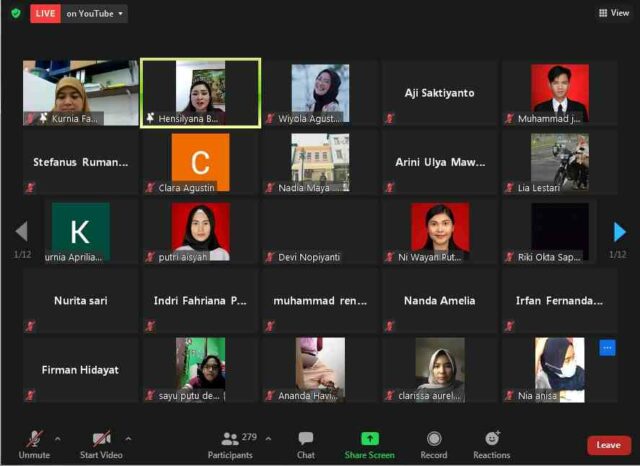Expand audio options arrow next to Unmute
The width and height of the screenshot is (640, 466).
[57, 439]
